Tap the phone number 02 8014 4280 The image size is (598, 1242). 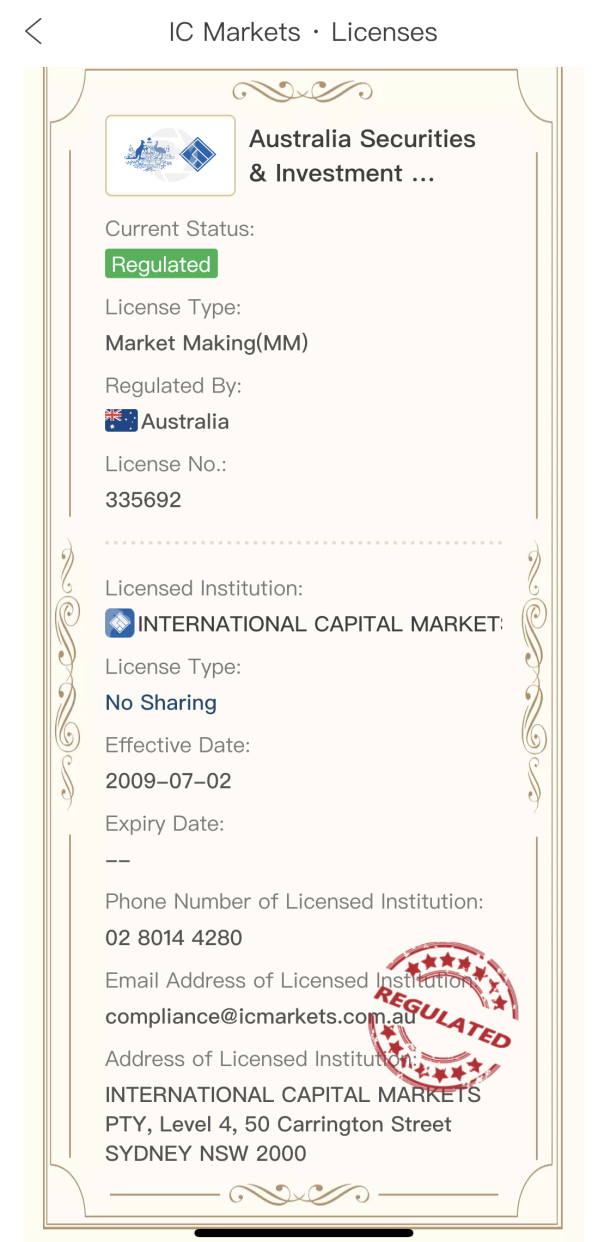point(174,938)
